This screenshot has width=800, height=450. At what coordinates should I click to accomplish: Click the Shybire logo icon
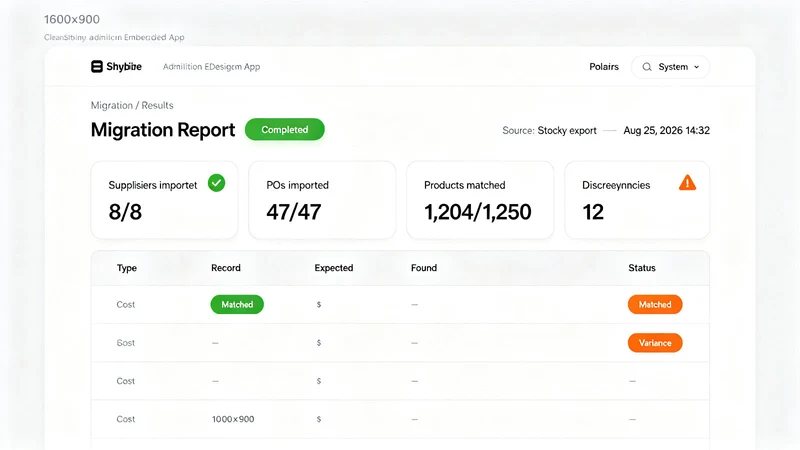pyautogui.click(x=96, y=66)
